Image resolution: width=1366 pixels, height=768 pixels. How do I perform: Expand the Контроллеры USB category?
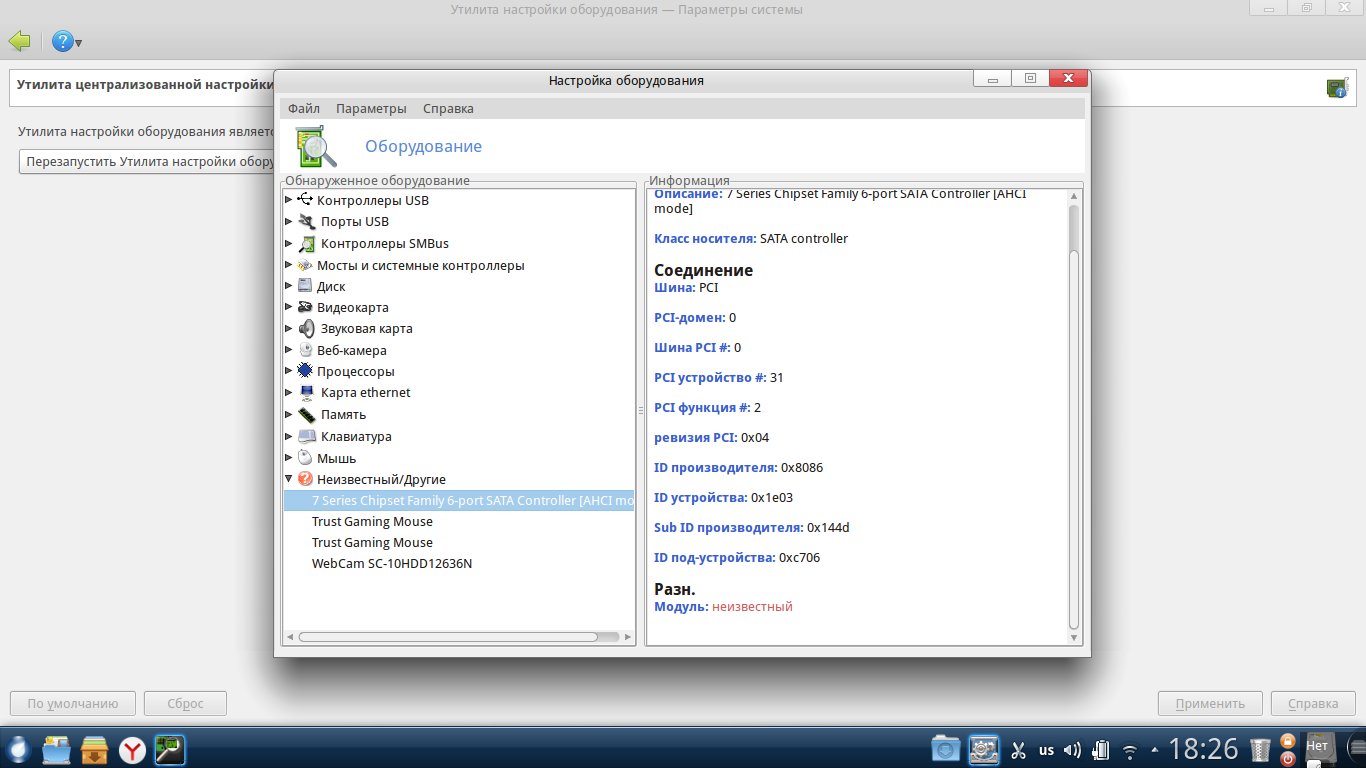pos(289,200)
